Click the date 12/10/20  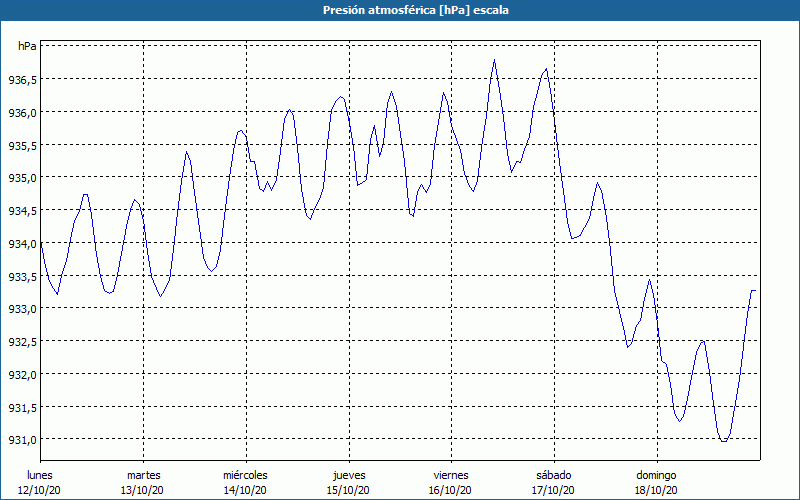tap(40, 490)
